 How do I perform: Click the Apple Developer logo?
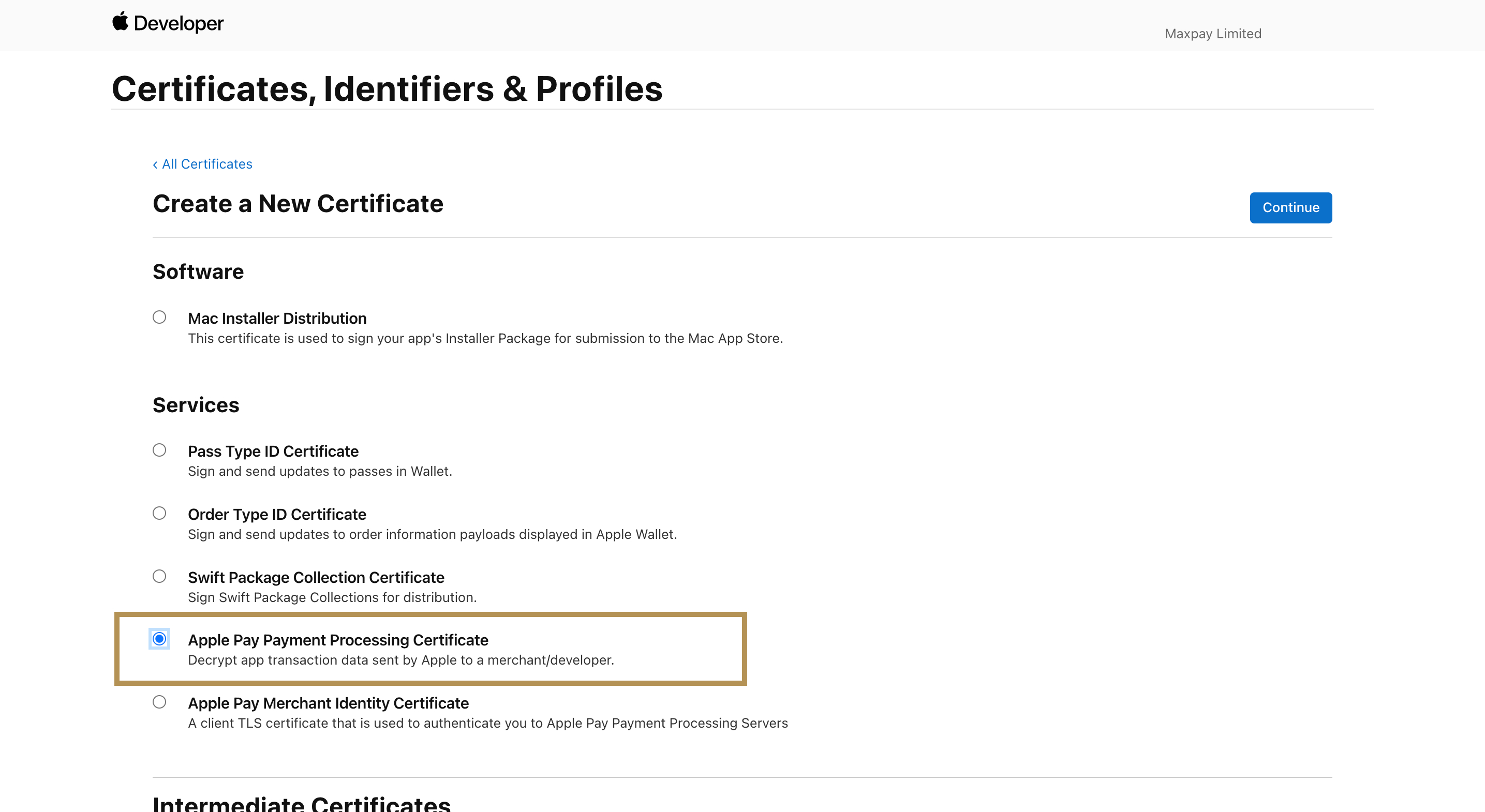coord(120,21)
